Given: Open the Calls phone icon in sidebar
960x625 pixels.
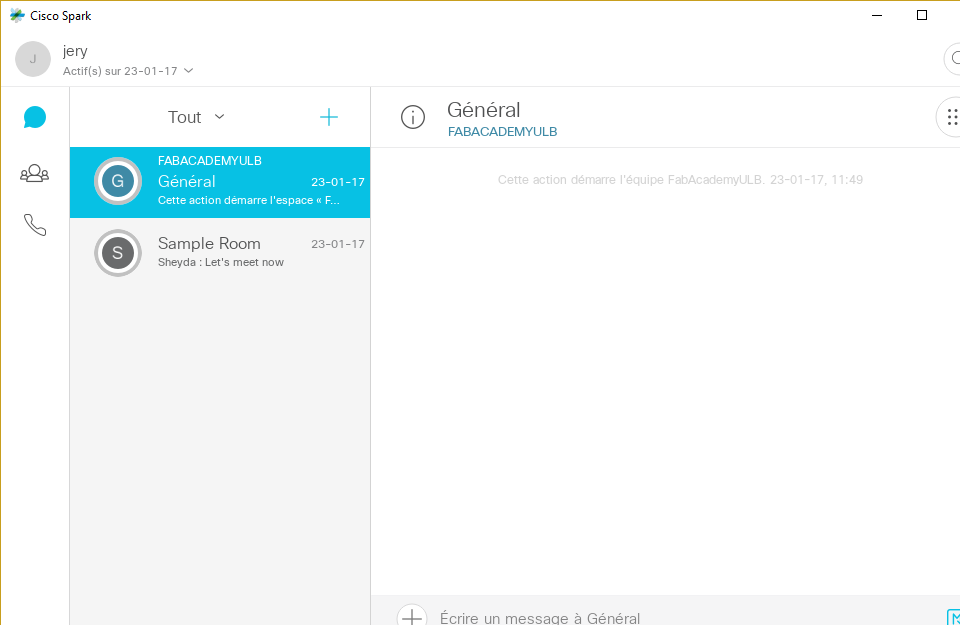Looking at the screenshot, I should click(35, 225).
